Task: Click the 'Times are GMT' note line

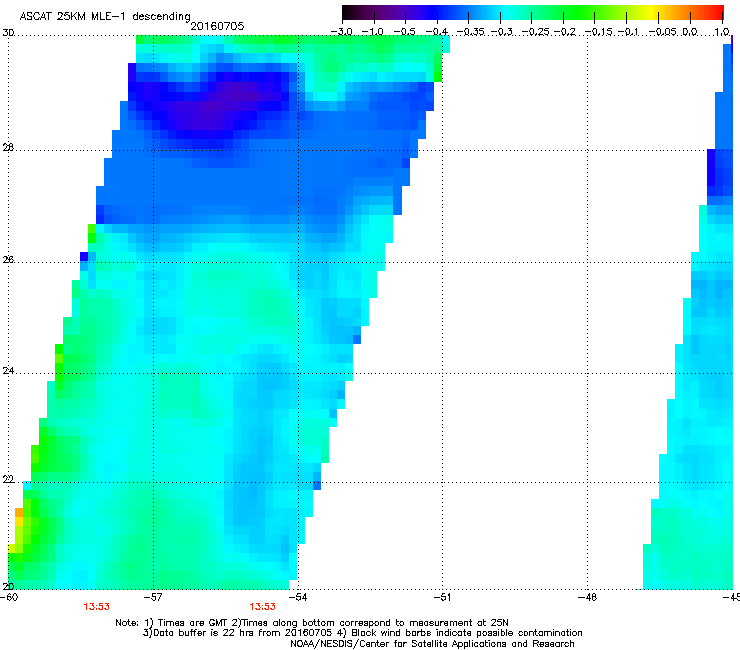Action: pos(312,623)
